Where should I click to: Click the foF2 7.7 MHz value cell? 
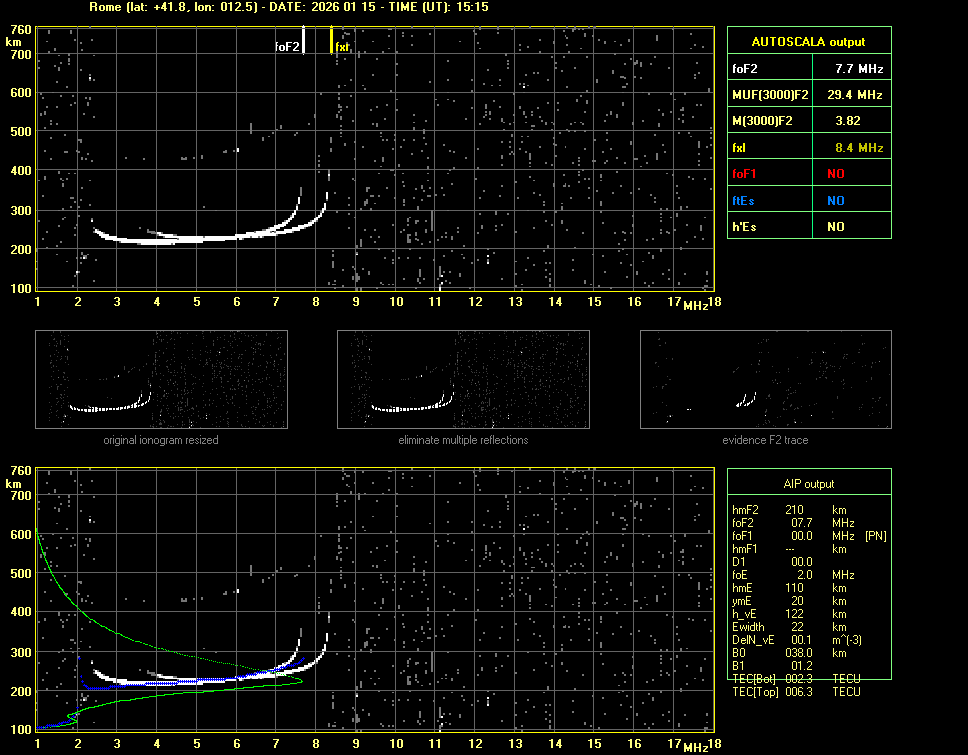click(859, 69)
